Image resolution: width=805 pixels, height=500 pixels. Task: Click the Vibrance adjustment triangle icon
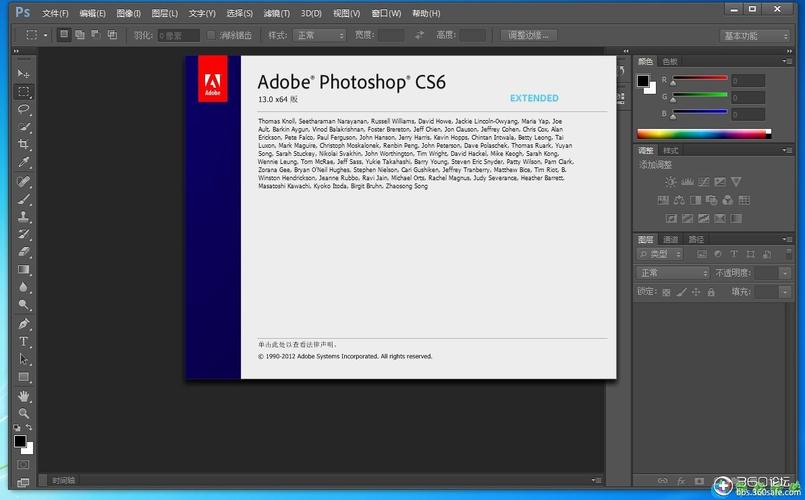[736, 182]
